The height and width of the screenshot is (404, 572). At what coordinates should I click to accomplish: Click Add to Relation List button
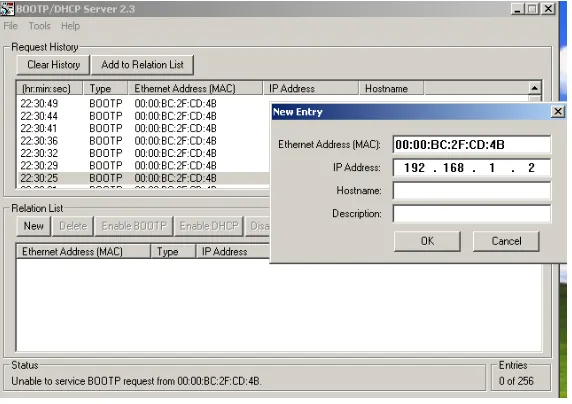click(142, 65)
